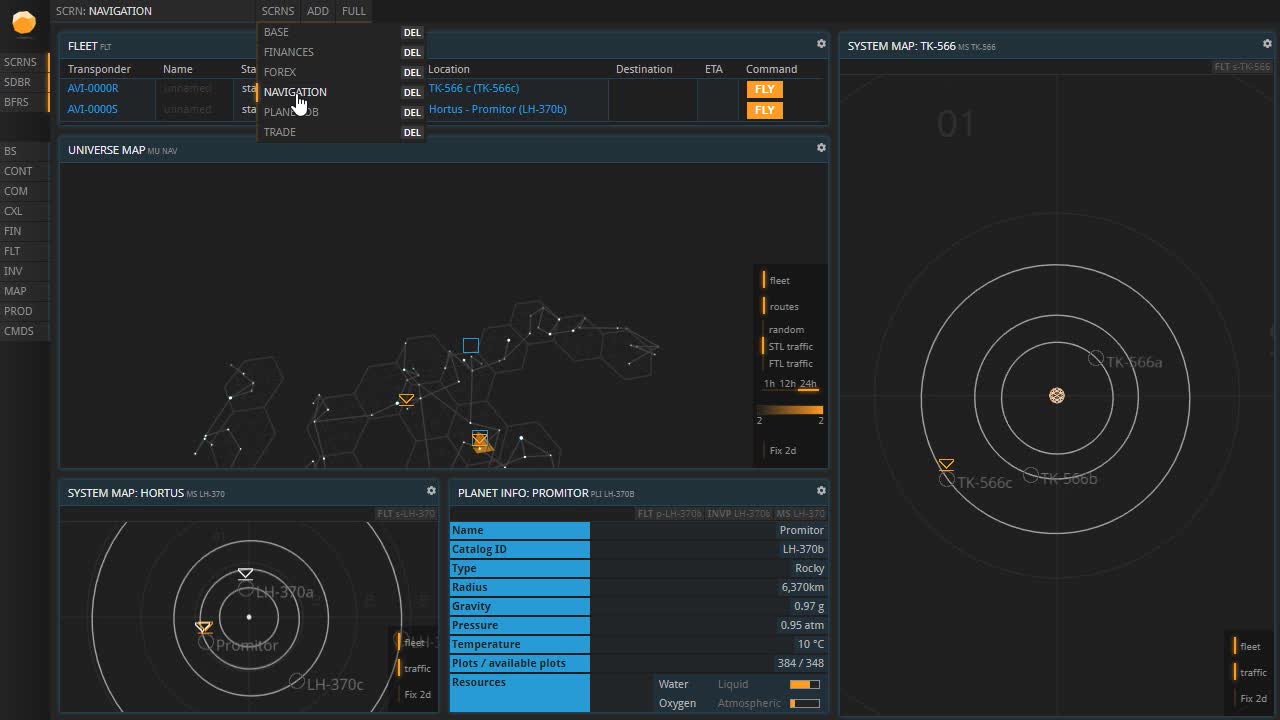Viewport: 1280px width, 720px height.
Task: Click INVP LH-370b button in Planet Info
Action: [x=739, y=514]
